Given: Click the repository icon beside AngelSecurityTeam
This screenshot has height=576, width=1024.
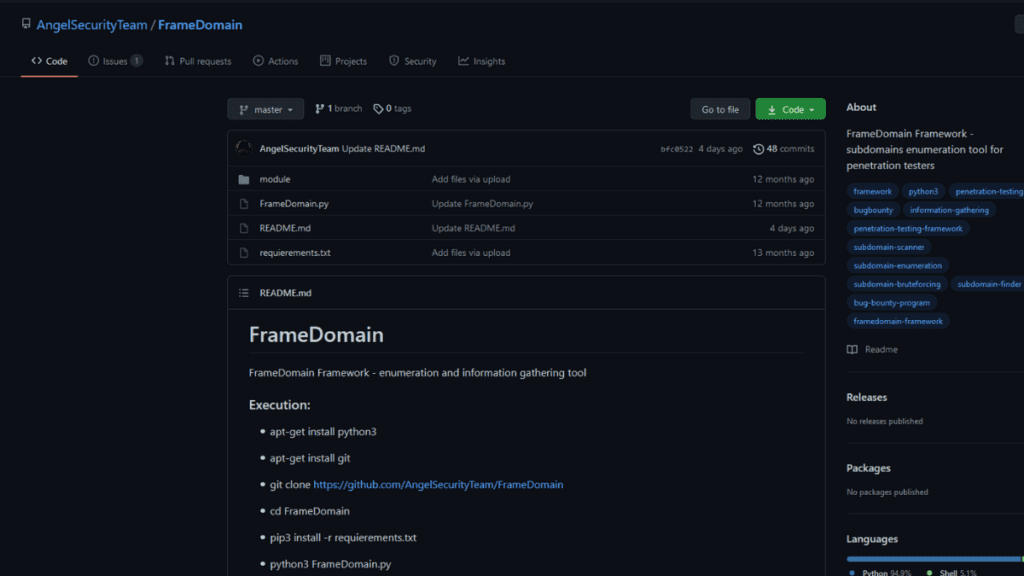Looking at the screenshot, I should coord(26,24).
